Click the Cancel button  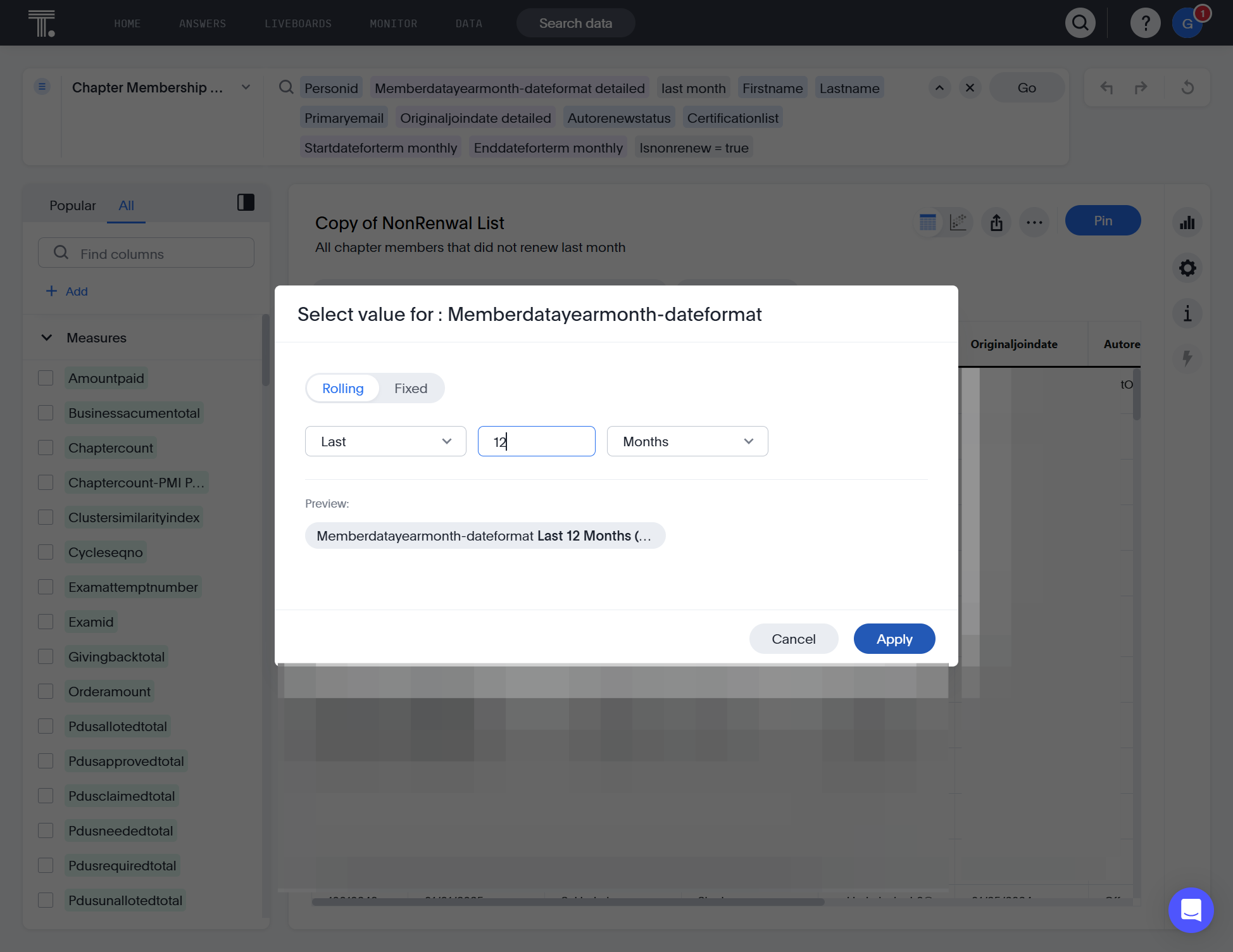coord(794,639)
